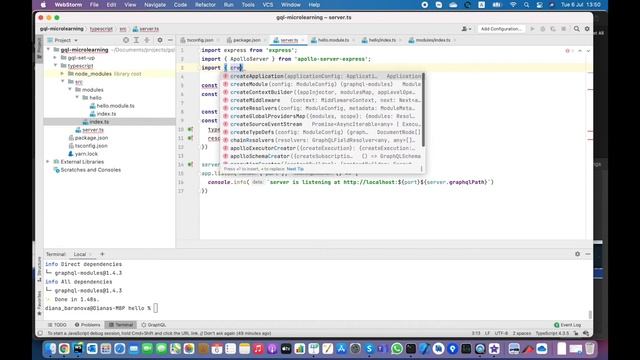
Task: Click the Stop icon in toolbar
Action: pyautogui.click(x=563, y=29)
